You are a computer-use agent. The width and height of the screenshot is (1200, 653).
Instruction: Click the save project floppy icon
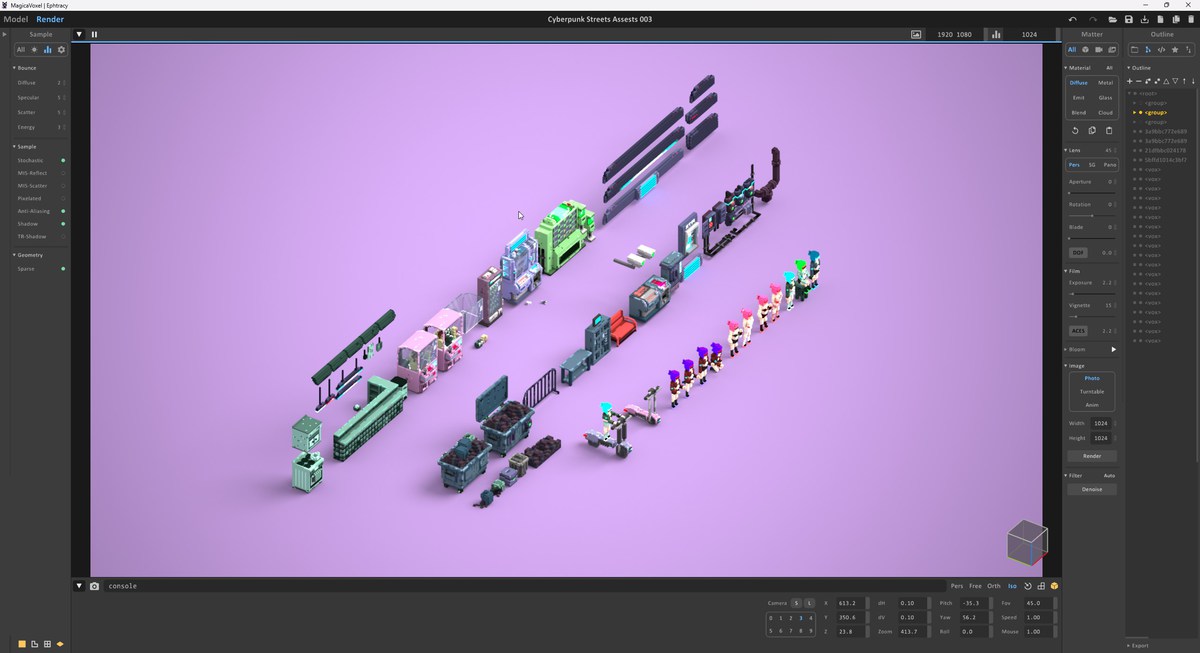(1128, 19)
